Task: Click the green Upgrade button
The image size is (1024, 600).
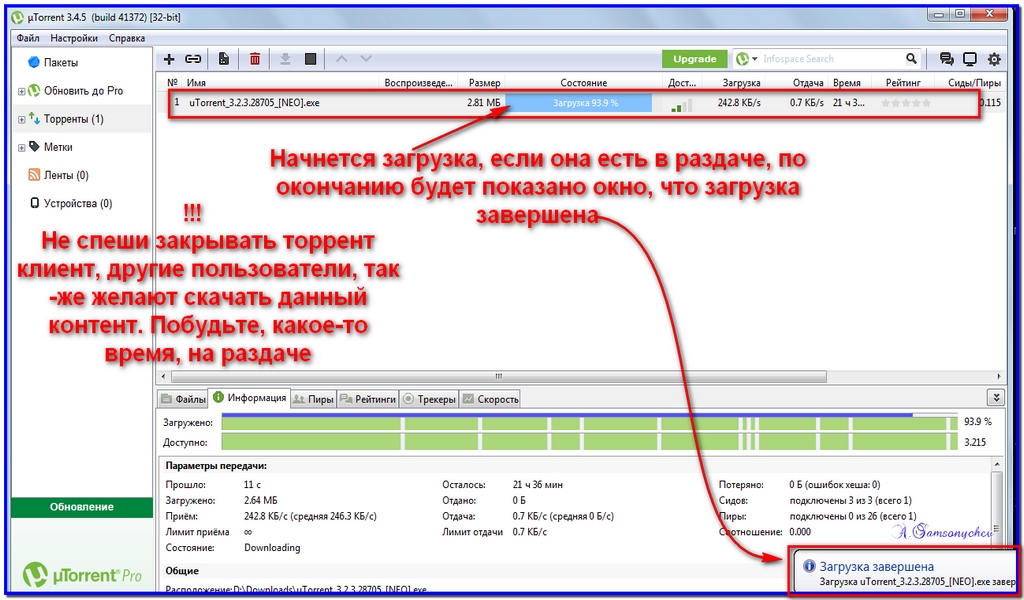Action: pyautogui.click(x=694, y=59)
